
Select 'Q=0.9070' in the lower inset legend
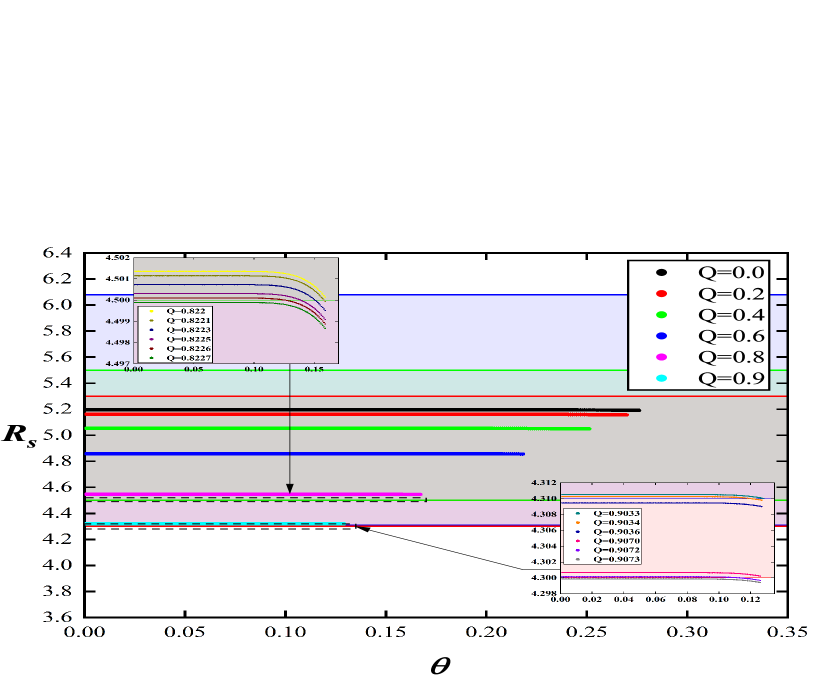pyautogui.click(x=617, y=541)
